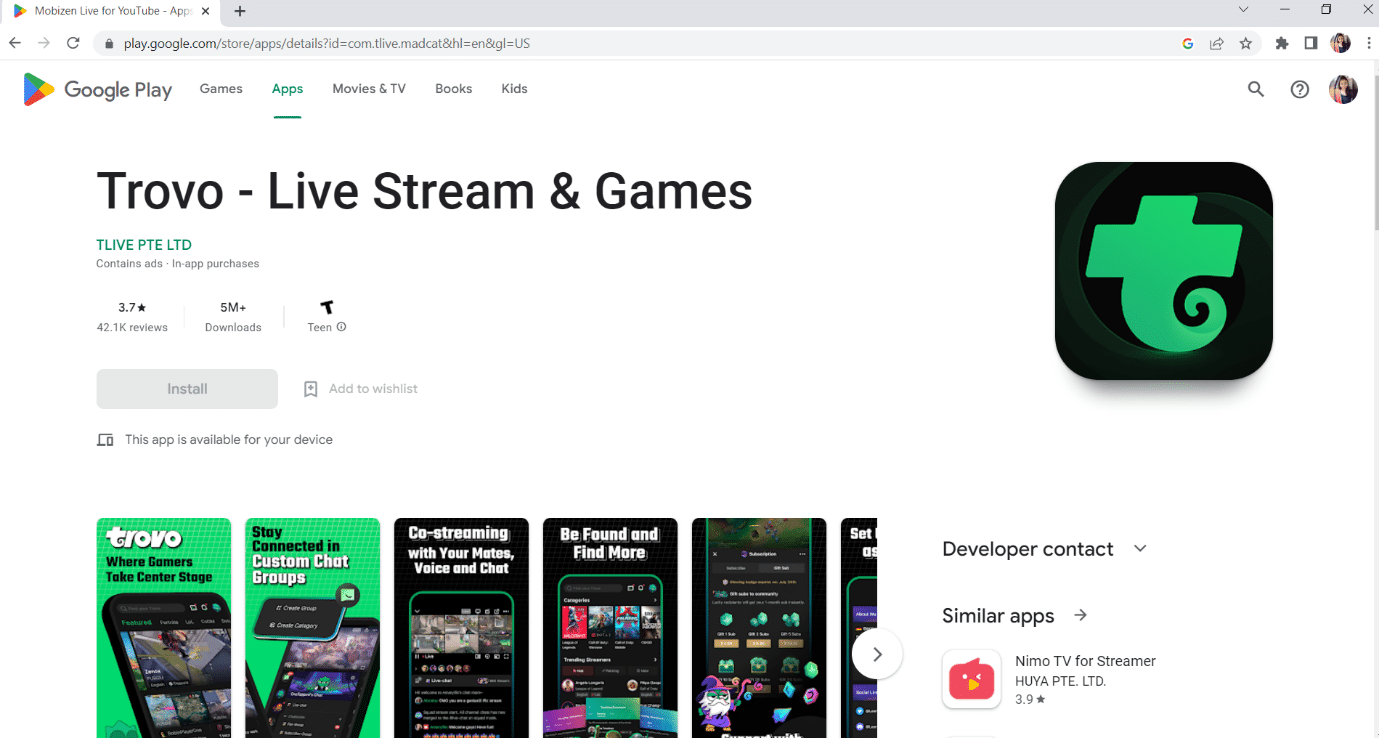Click the 5M+ Downloads stat
Screen dimensions: 1379x738
pyautogui.click(x=233, y=317)
